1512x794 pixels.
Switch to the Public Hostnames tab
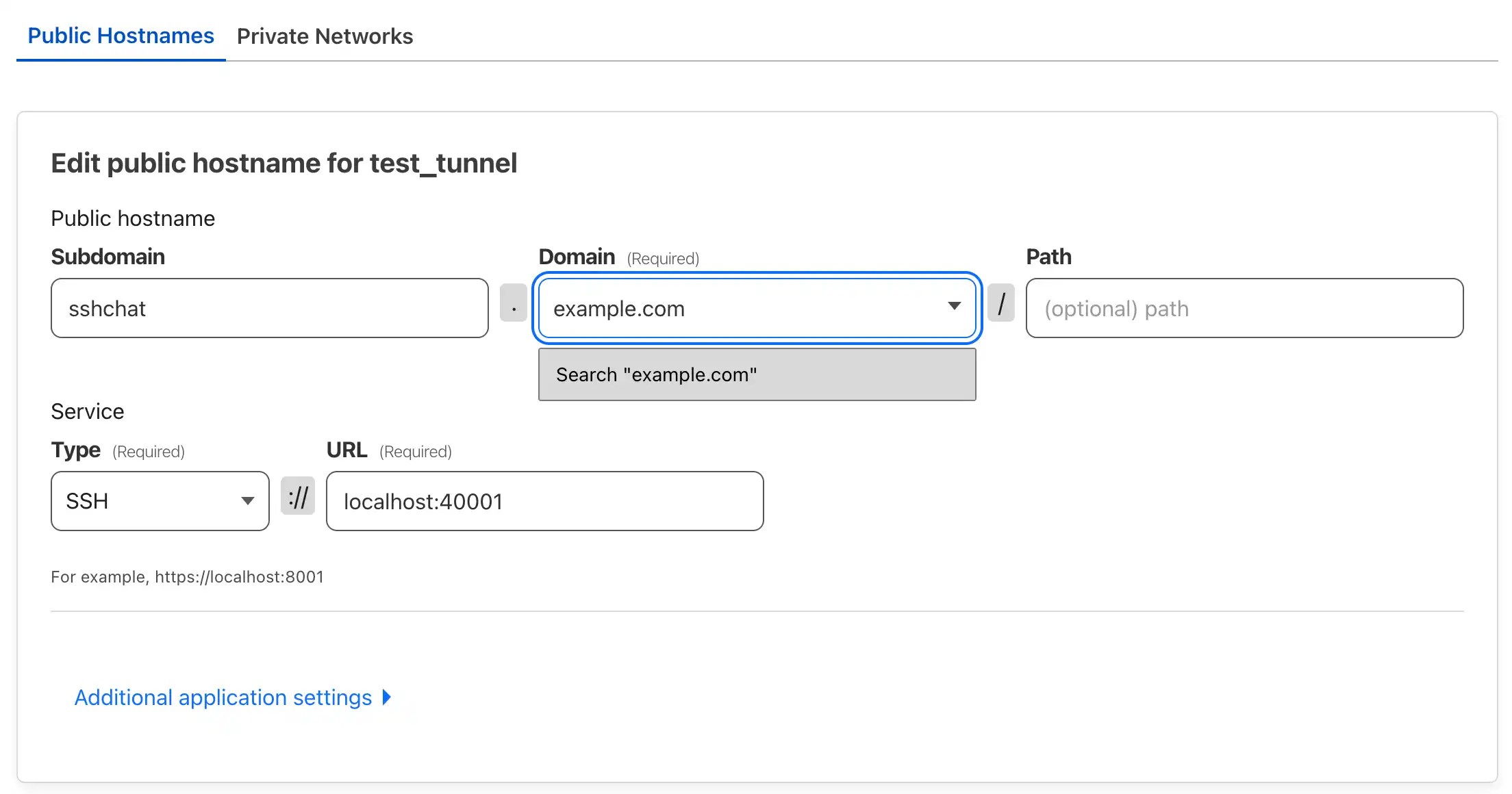pyautogui.click(x=121, y=36)
